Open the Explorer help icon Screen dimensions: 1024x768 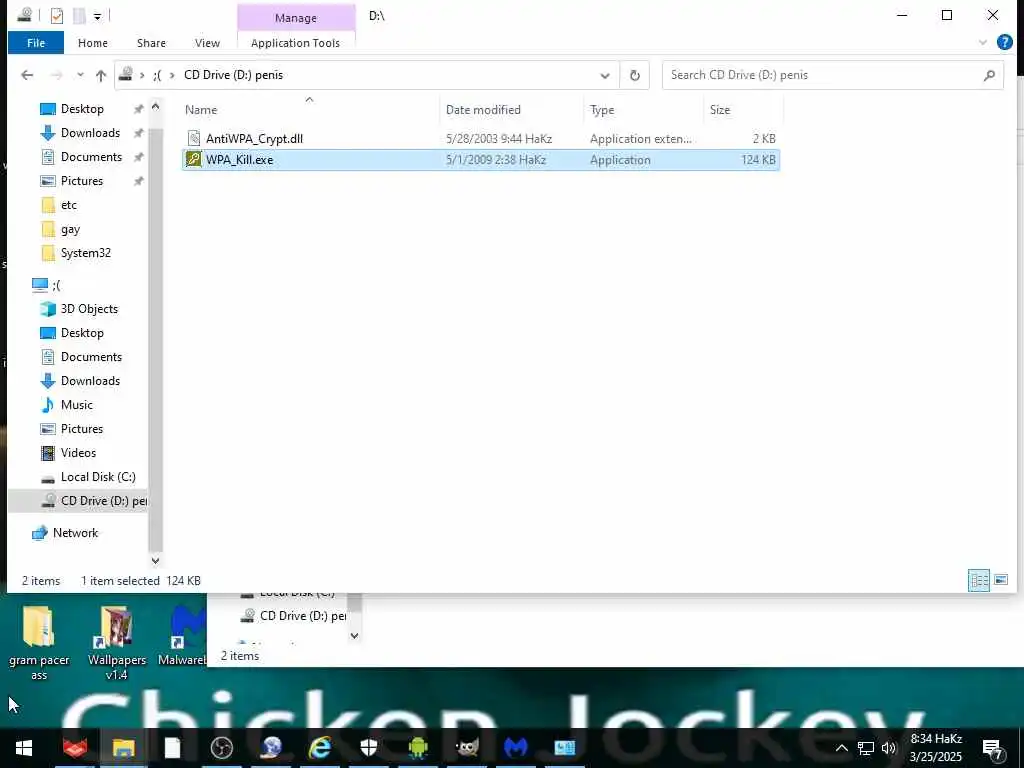coord(1004,42)
